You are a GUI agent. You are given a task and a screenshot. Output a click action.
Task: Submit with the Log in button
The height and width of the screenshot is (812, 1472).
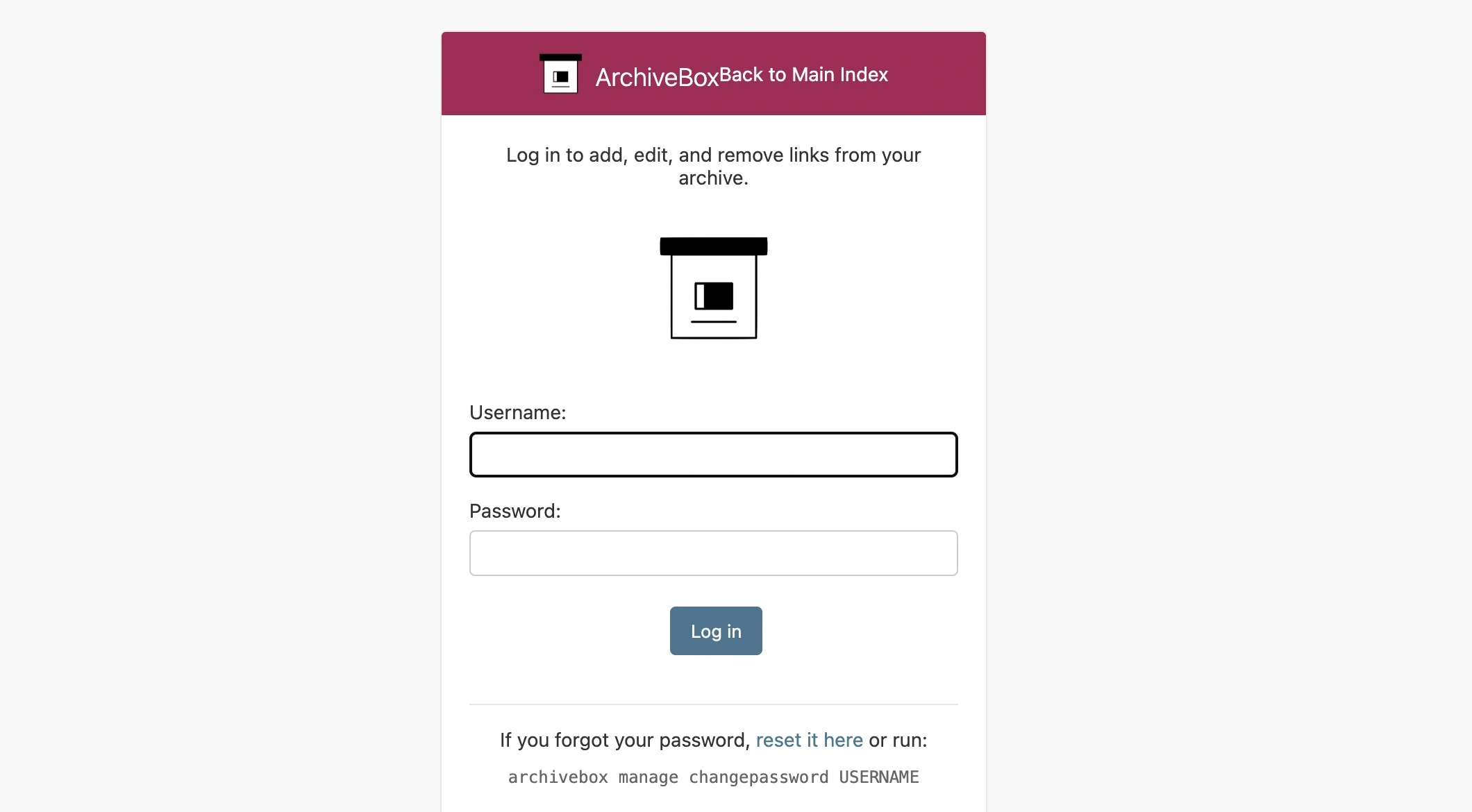click(x=716, y=631)
